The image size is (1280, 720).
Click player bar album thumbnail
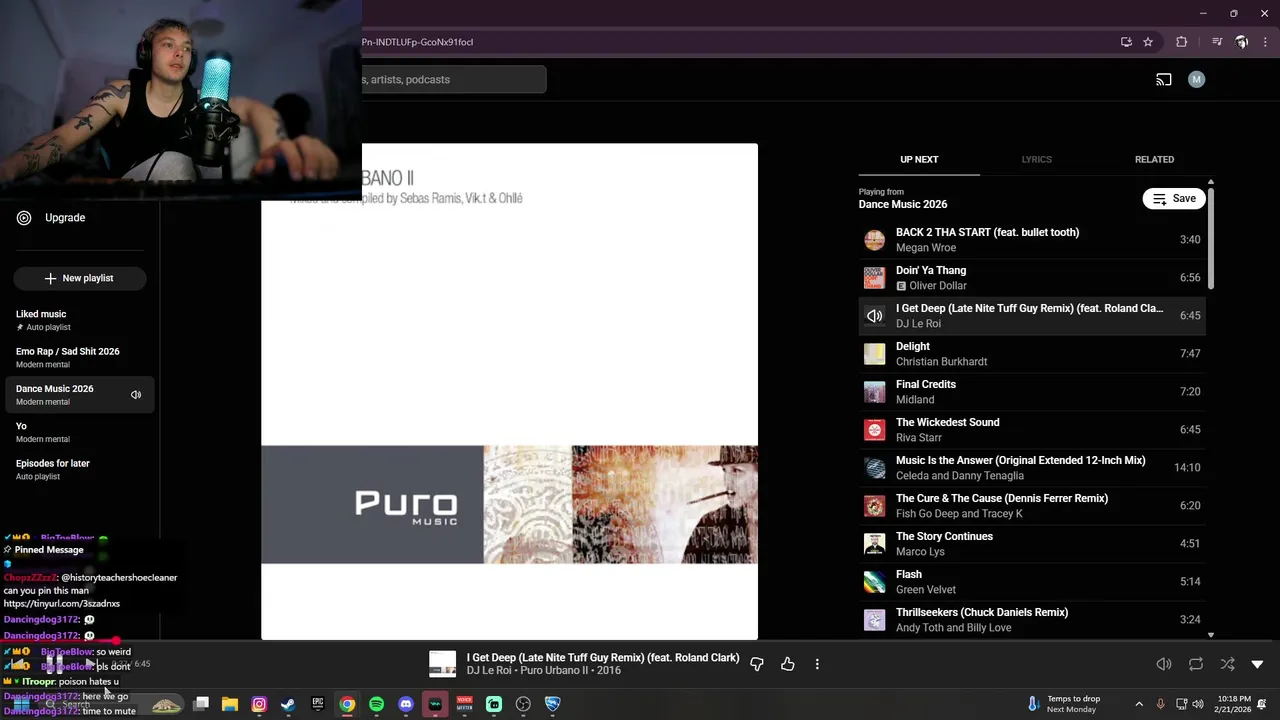pyautogui.click(x=442, y=664)
